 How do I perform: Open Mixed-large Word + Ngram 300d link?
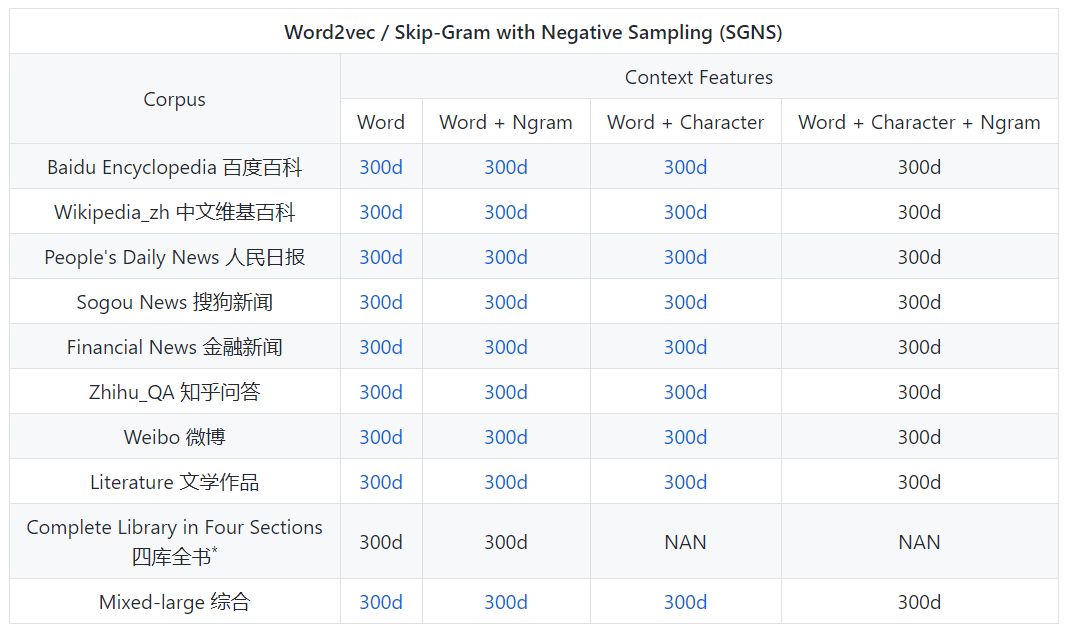(506, 602)
